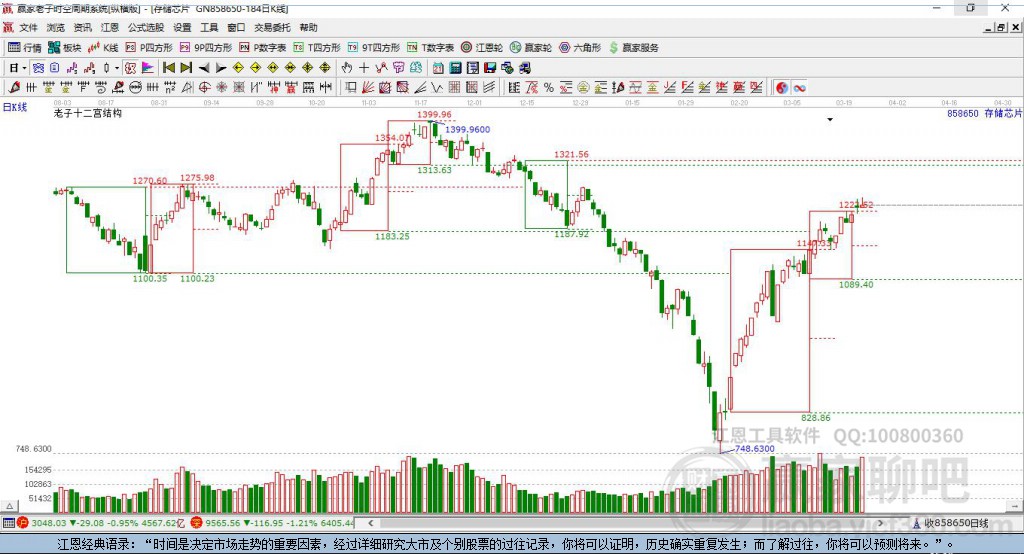Open the T数字表 tool
Screen dimensions: 1024x554
click(x=430, y=48)
